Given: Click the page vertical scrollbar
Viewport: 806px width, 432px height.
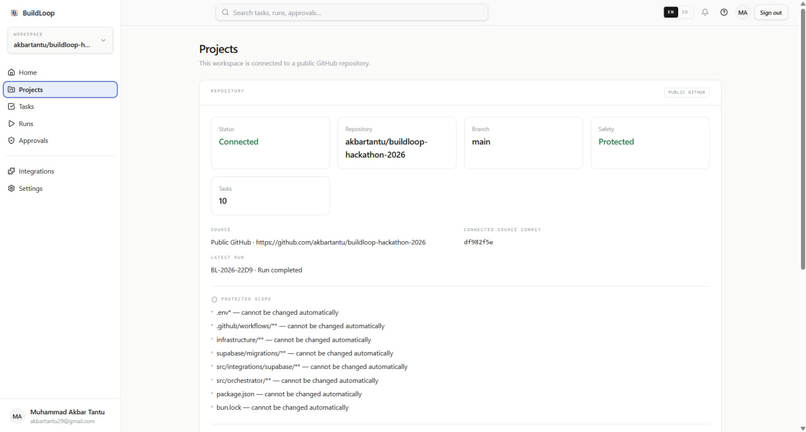Looking at the screenshot, I should click(x=802, y=139).
